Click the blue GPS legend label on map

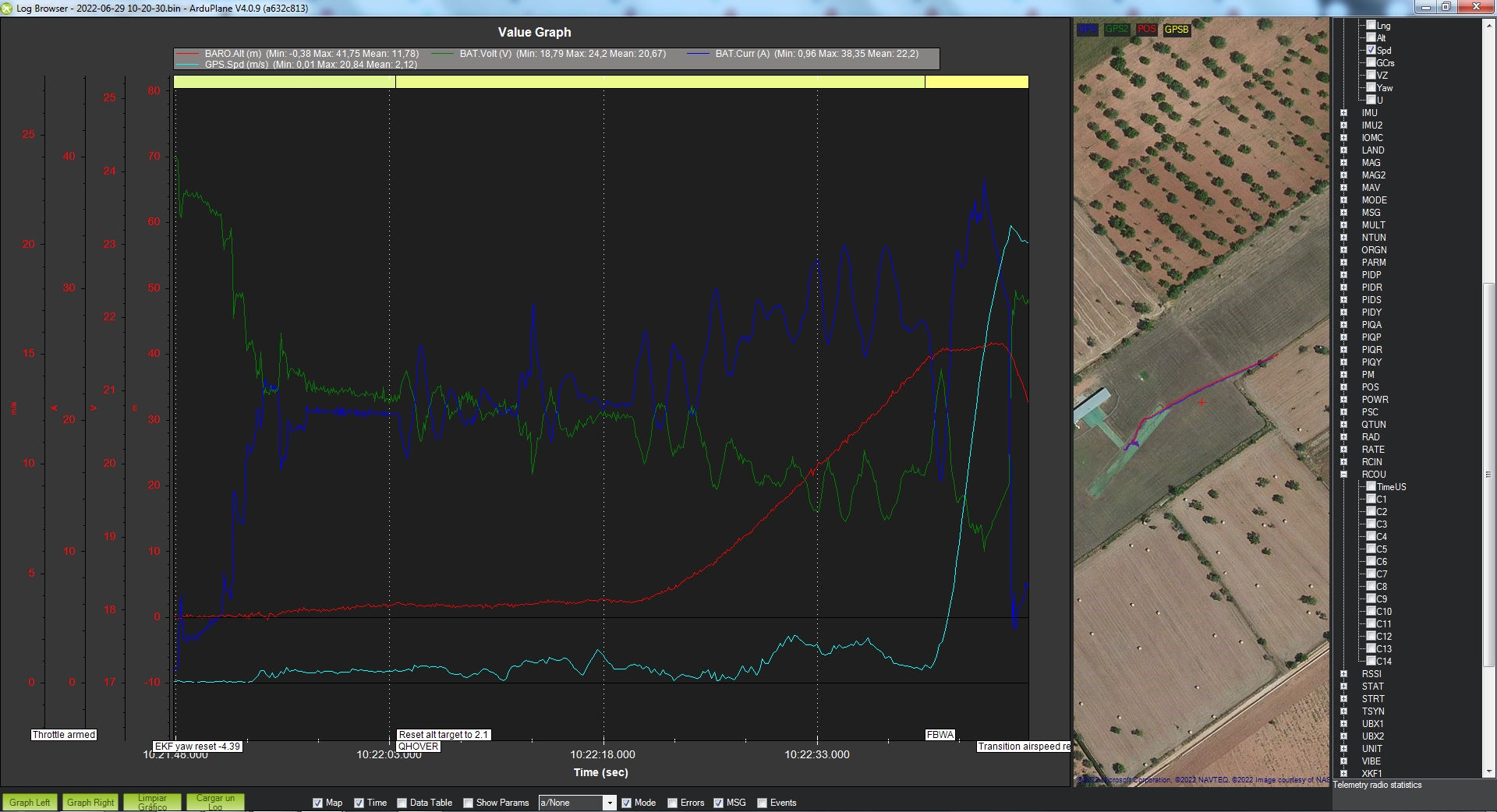[x=1087, y=29]
